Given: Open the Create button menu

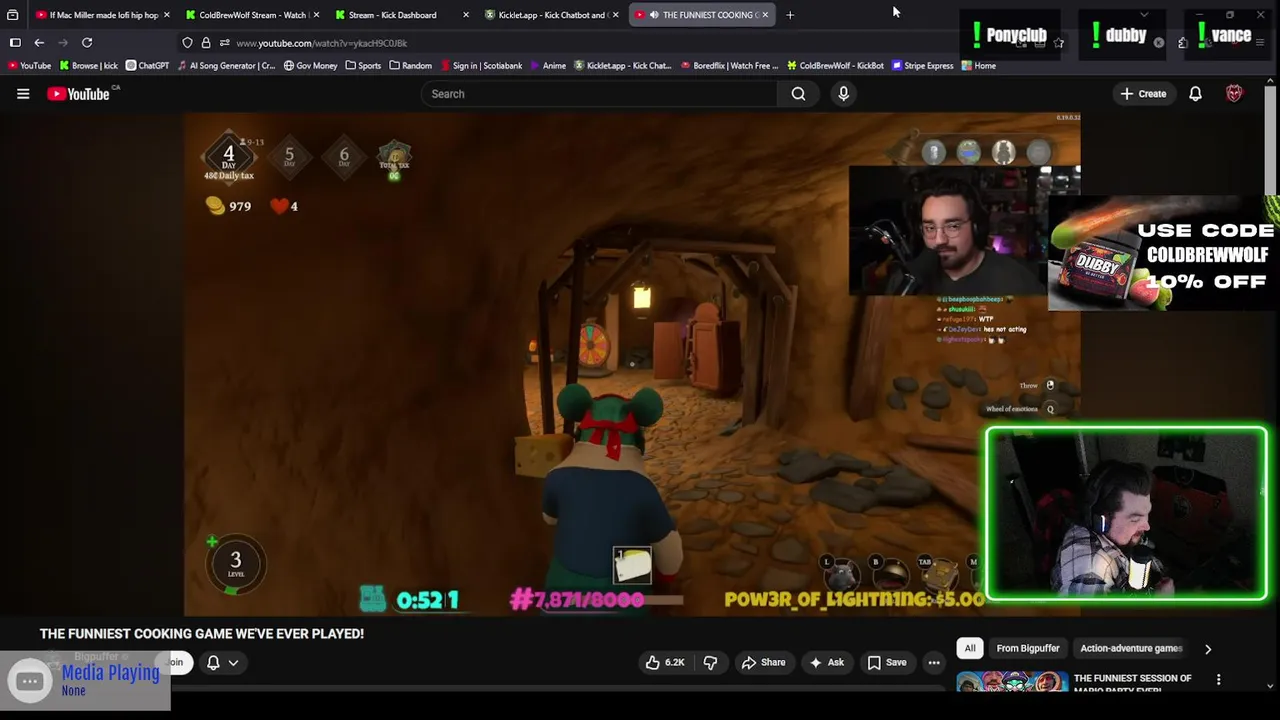Looking at the screenshot, I should [x=1142, y=94].
